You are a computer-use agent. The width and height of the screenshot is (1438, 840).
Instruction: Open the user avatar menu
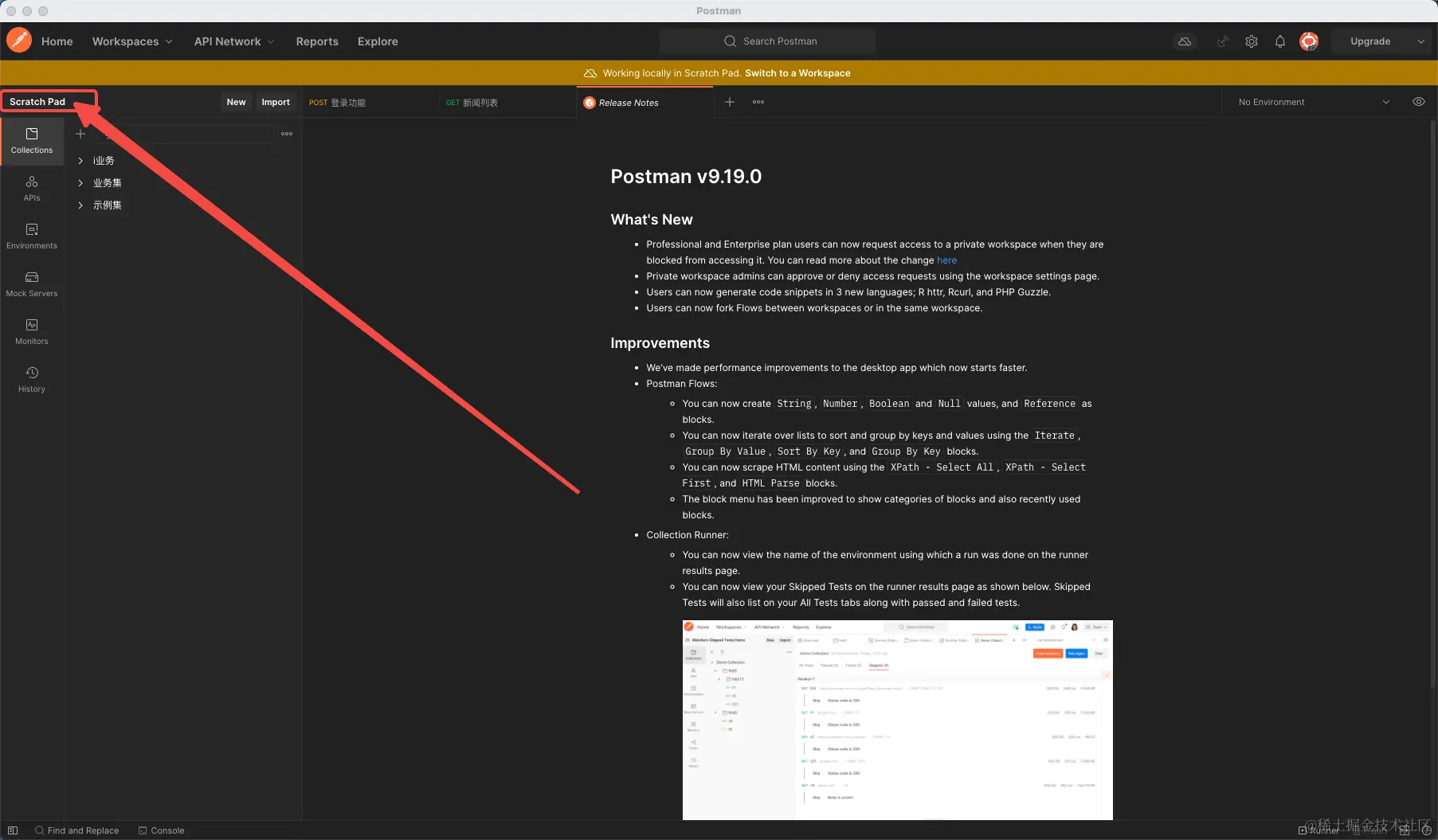coord(1309,41)
